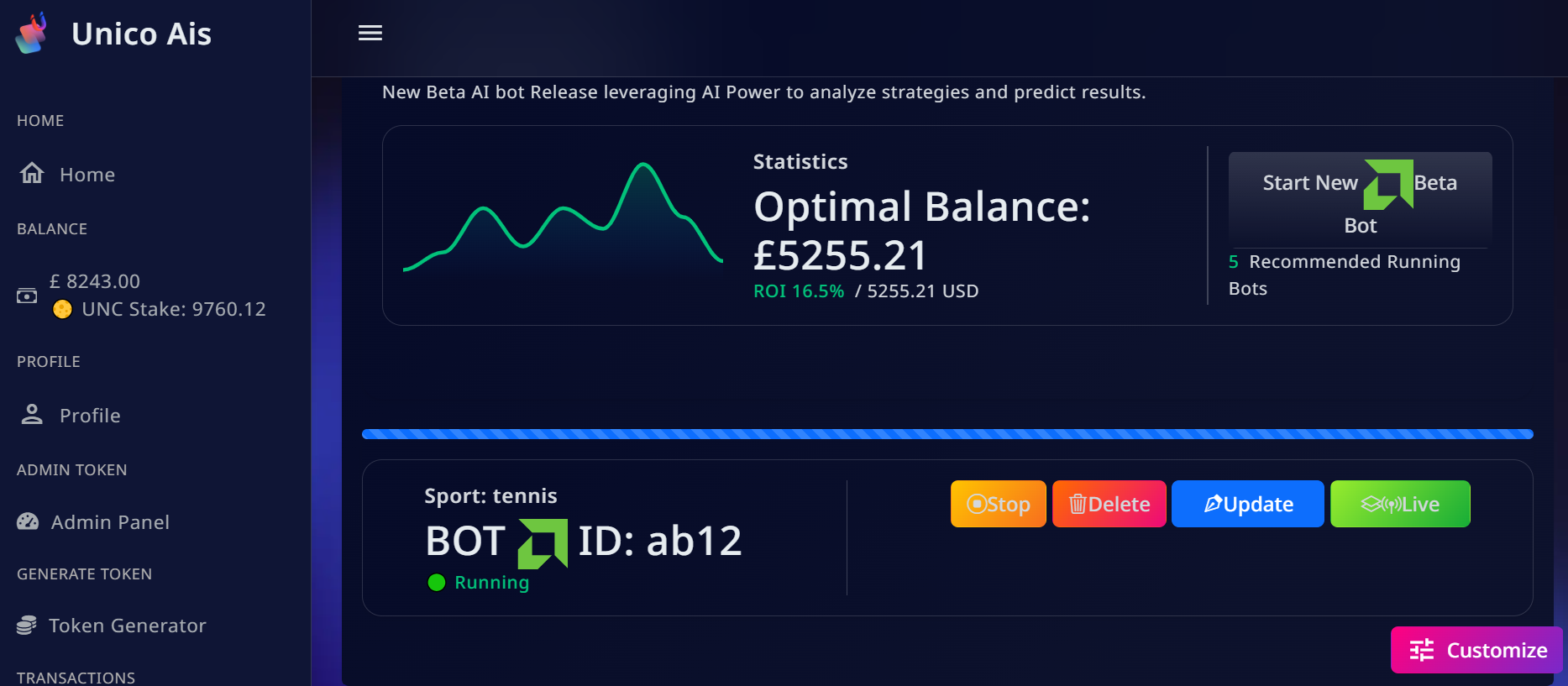Click the Home house icon

click(32, 173)
